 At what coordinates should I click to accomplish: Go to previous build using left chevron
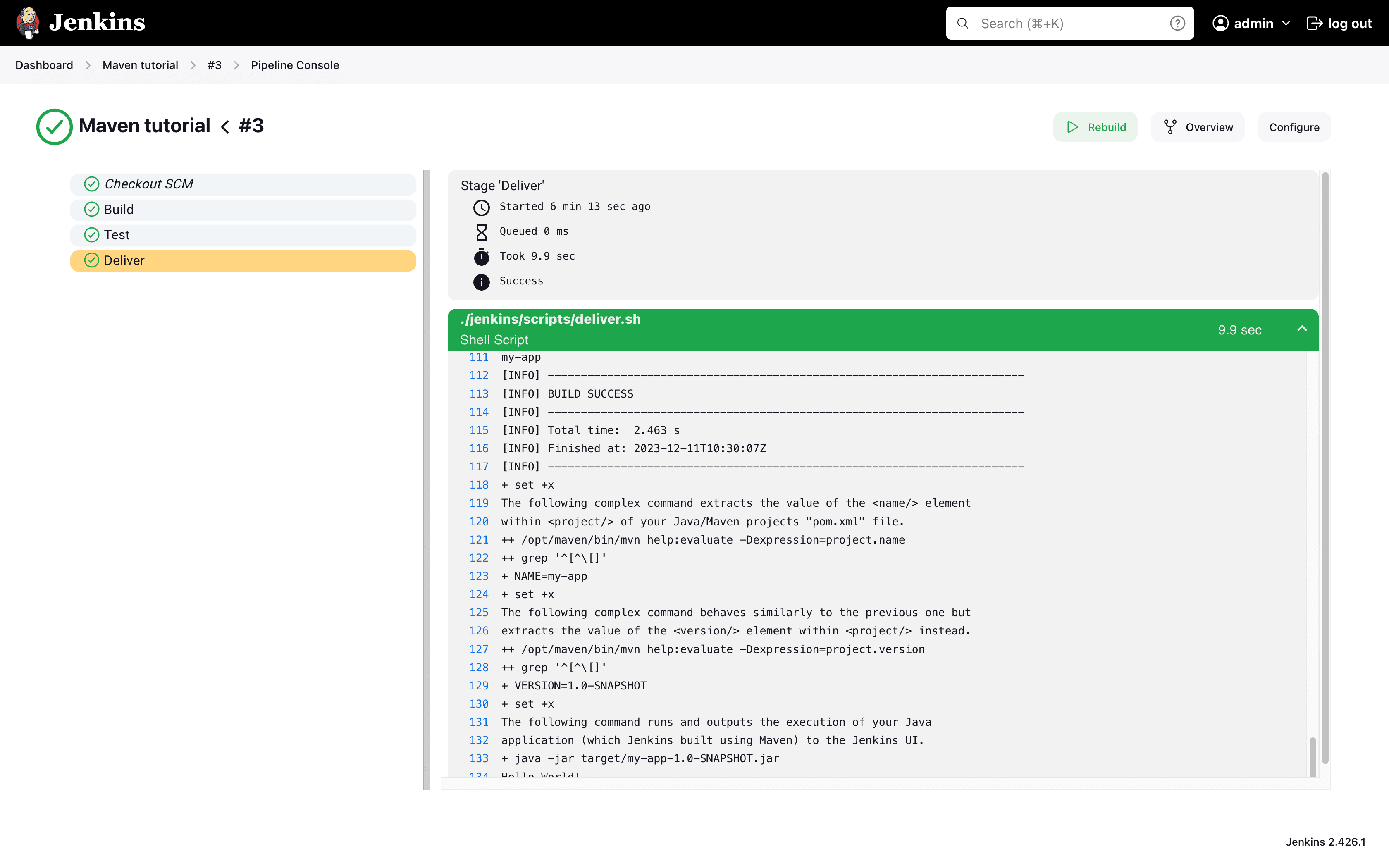tap(225, 127)
